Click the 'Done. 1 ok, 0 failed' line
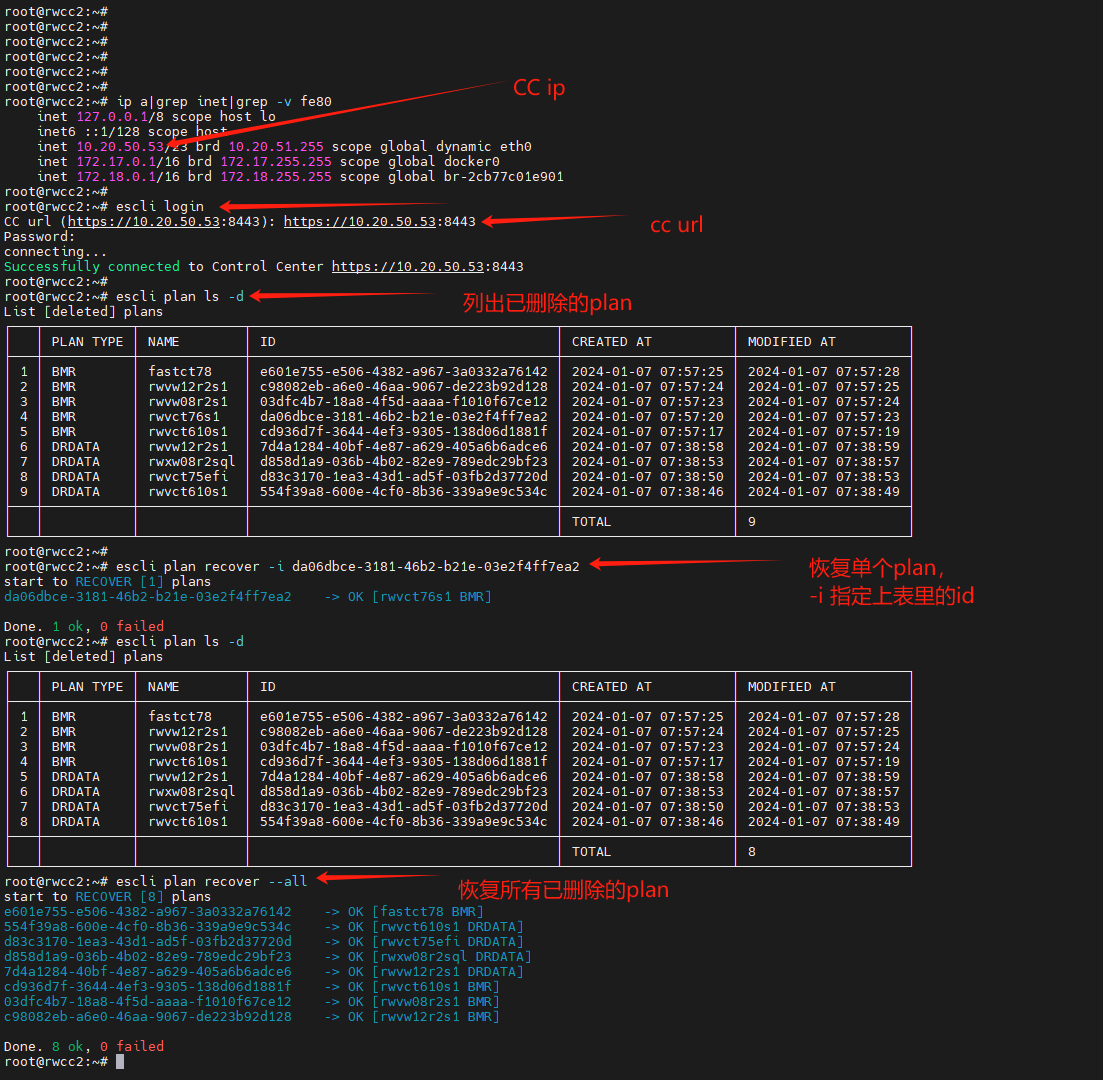 (84, 627)
